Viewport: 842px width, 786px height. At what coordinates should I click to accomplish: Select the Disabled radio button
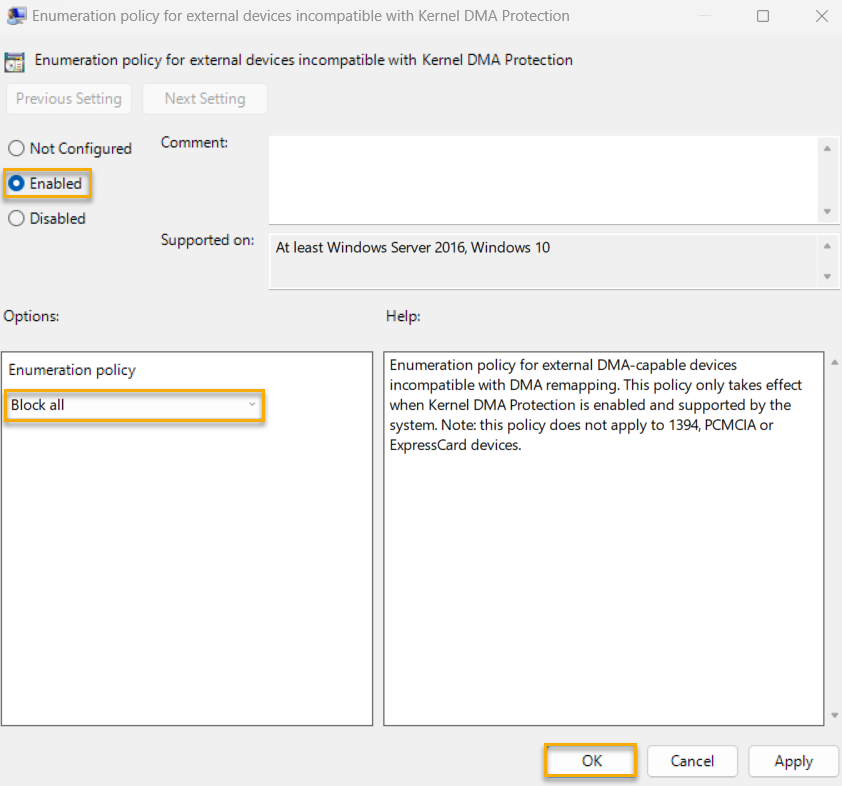[16, 218]
